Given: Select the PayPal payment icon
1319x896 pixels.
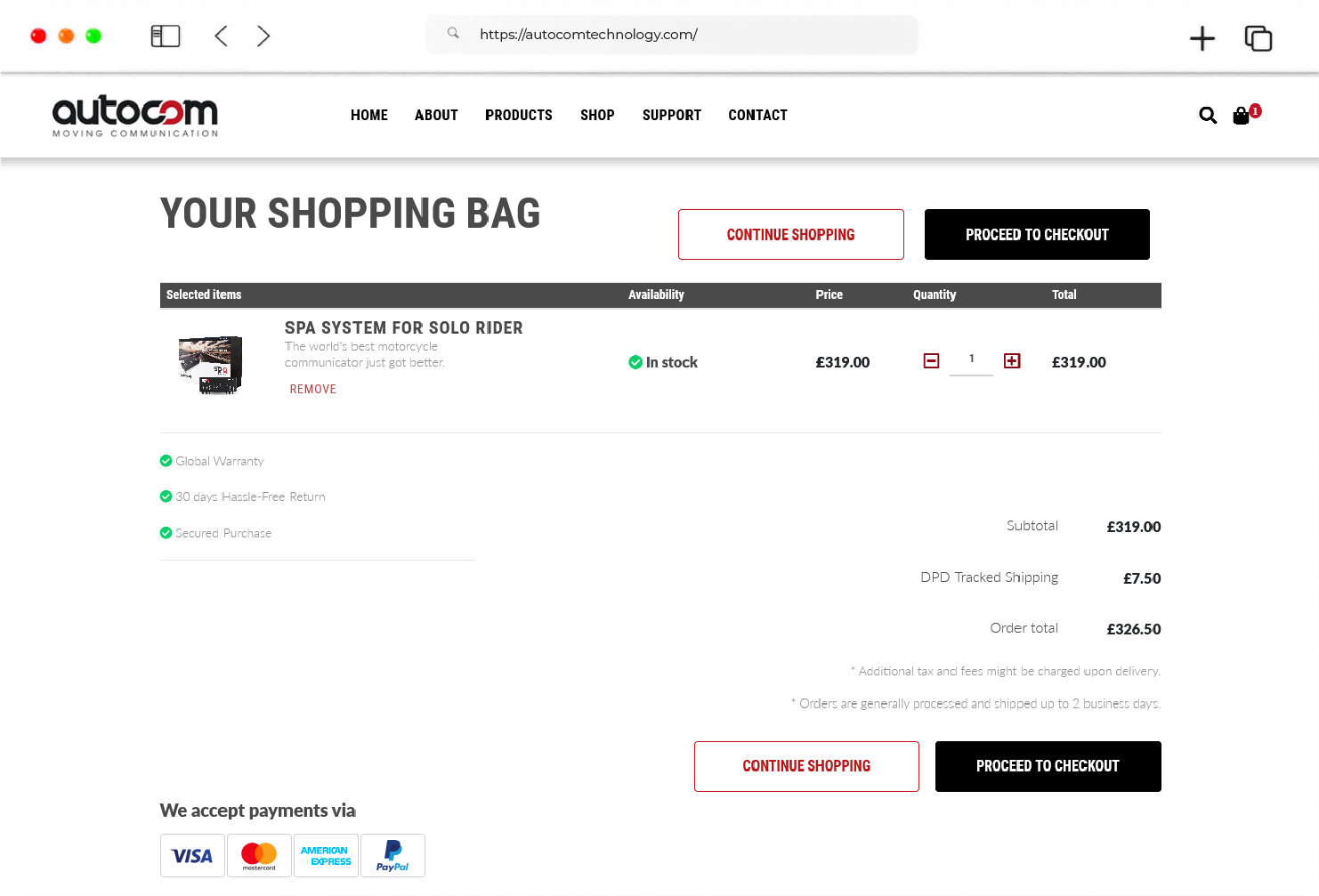Looking at the screenshot, I should point(392,856).
